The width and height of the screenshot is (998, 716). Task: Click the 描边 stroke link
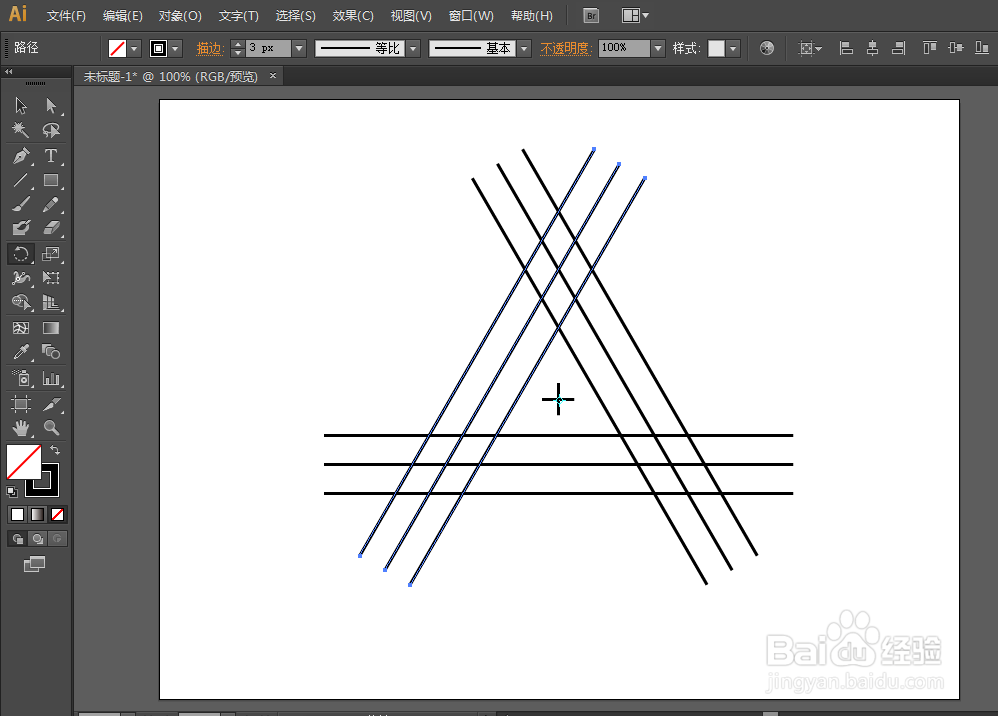(x=210, y=47)
